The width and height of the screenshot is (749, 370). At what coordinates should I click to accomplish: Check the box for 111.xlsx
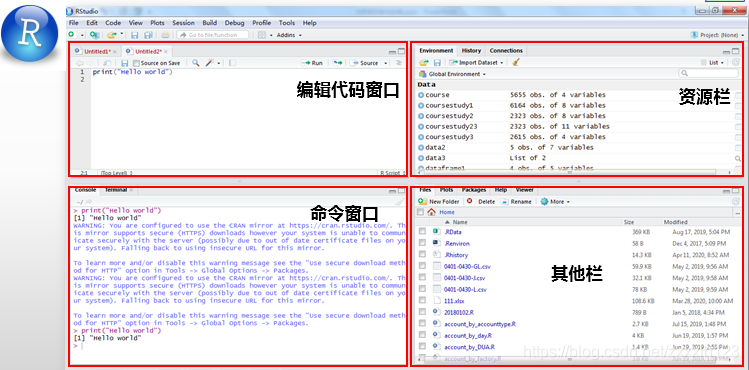point(422,301)
